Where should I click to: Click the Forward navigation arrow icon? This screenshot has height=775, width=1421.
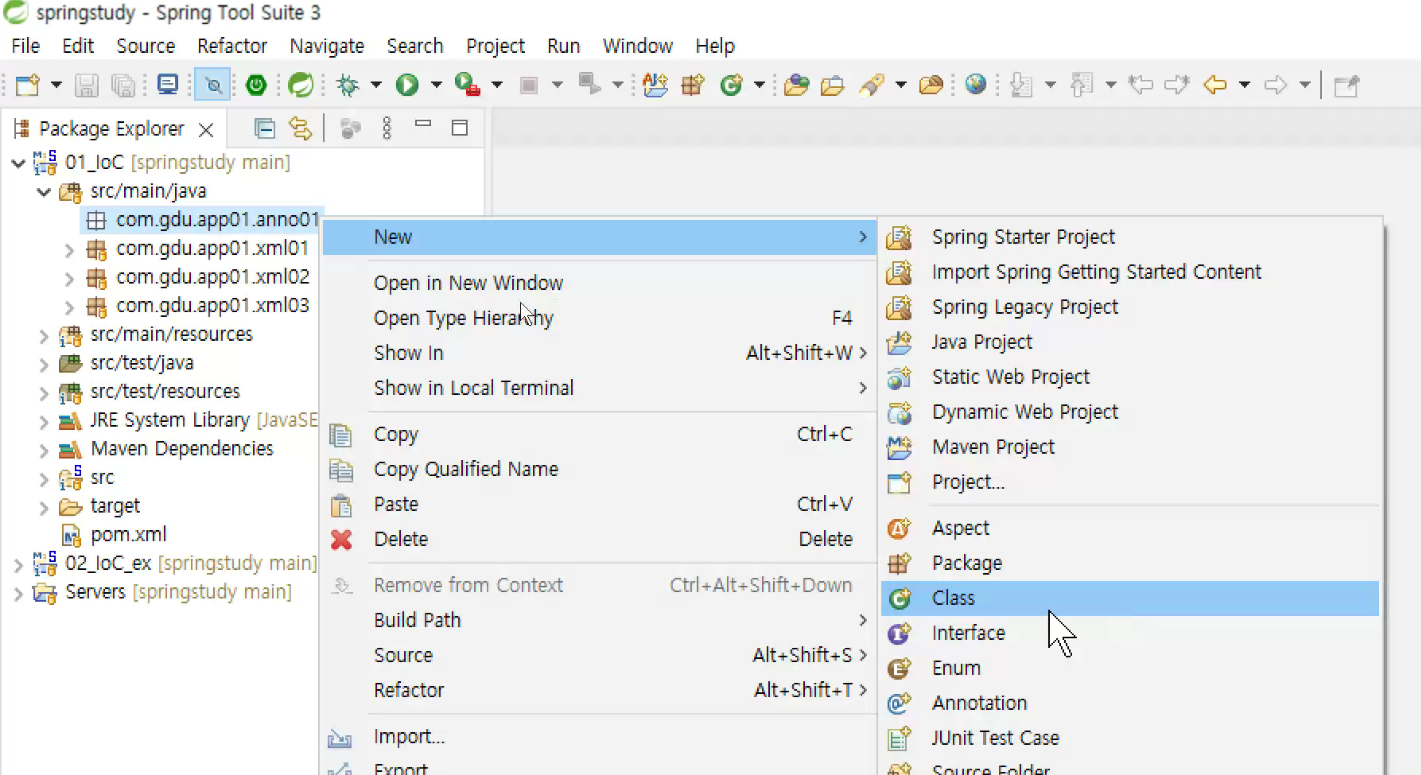click(1275, 85)
